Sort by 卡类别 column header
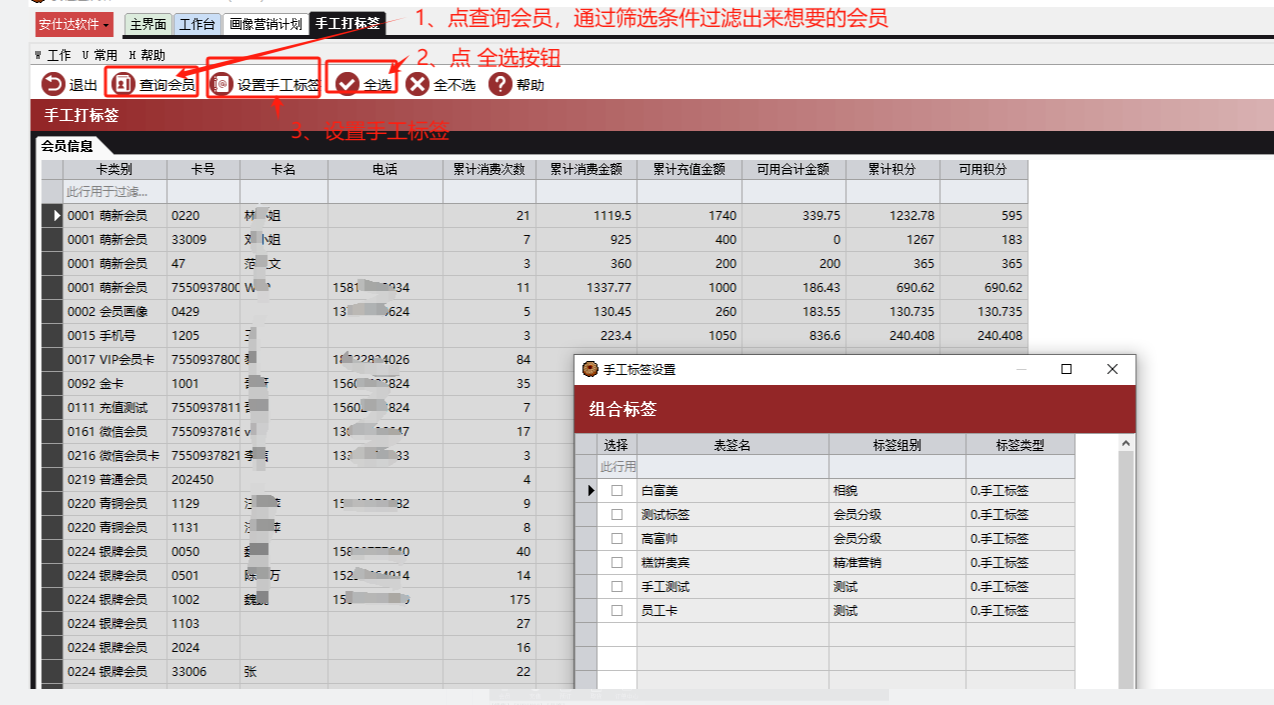The image size is (1274, 705). coord(114,169)
